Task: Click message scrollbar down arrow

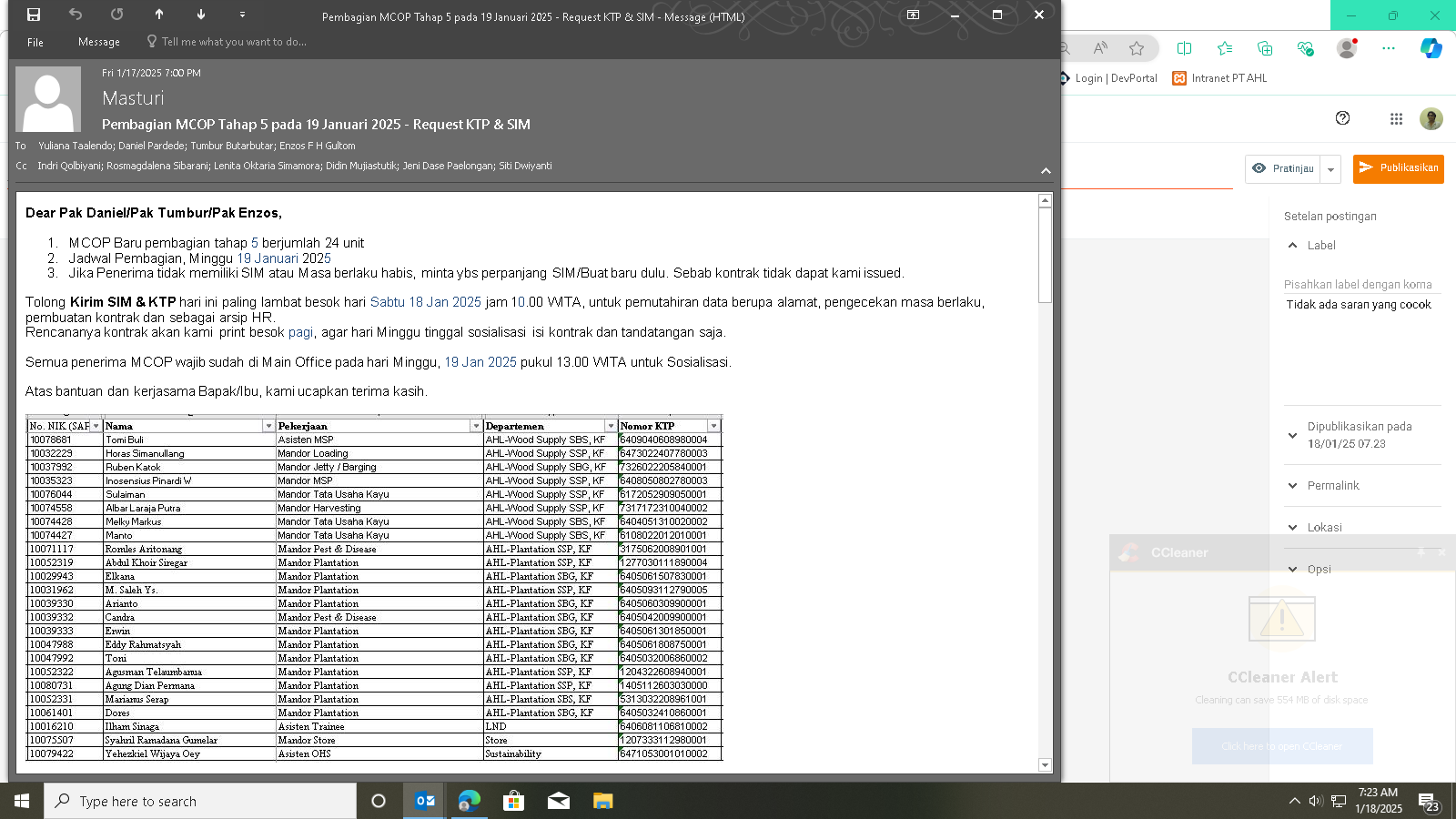Action: tap(1045, 765)
